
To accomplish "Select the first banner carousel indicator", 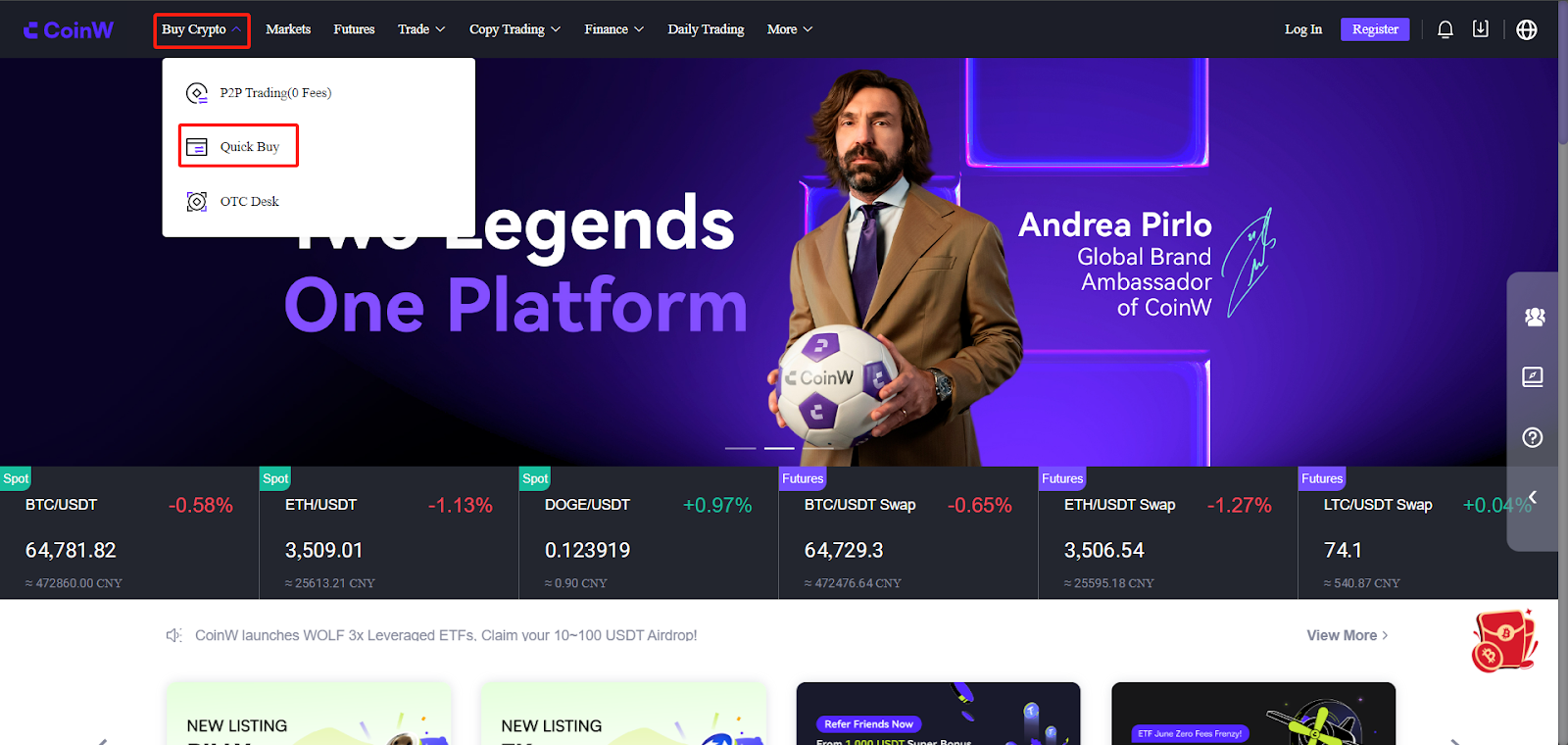I will pos(741,448).
